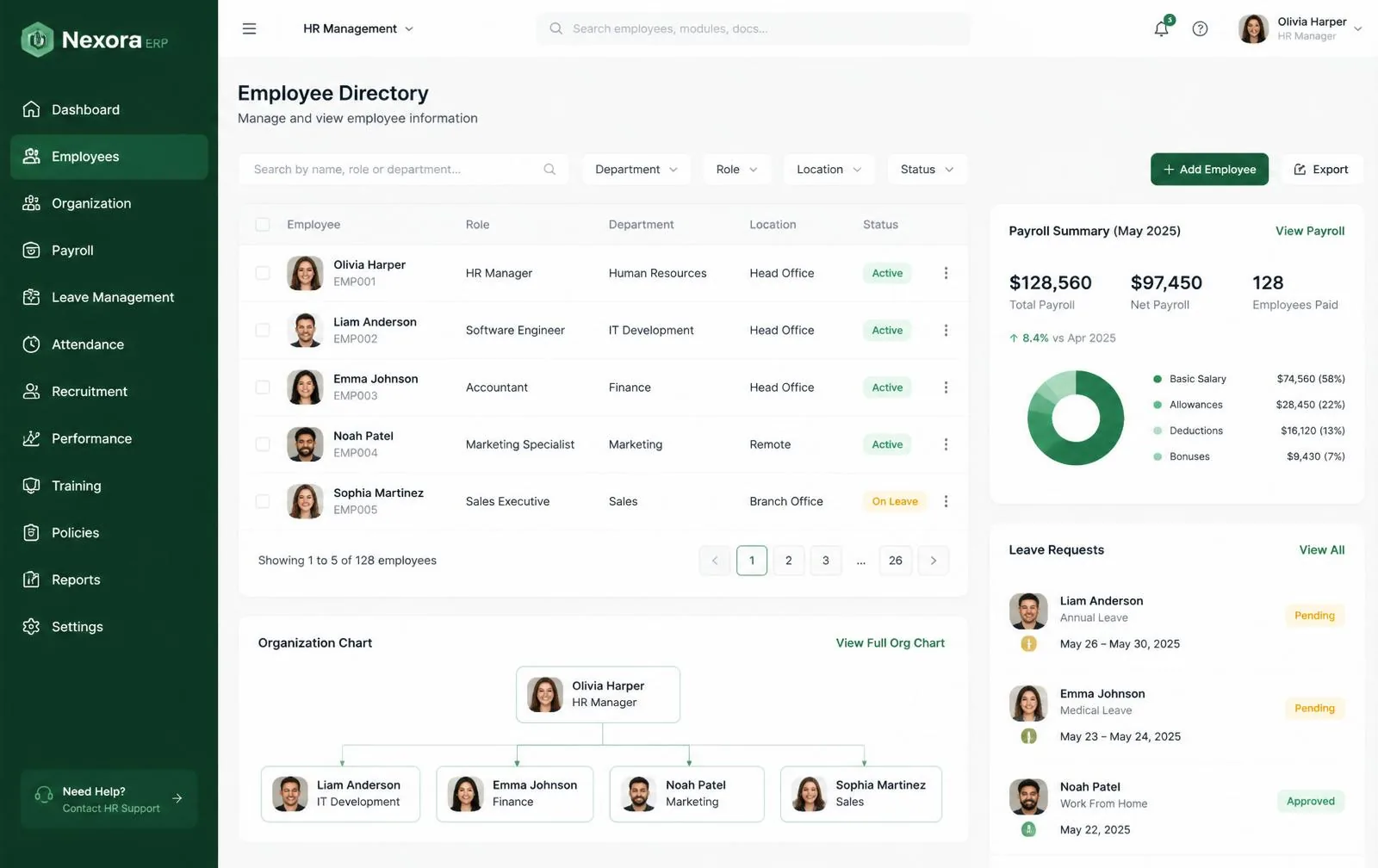Open Employees in the sidebar
1378x868 pixels.
tap(109, 157)
